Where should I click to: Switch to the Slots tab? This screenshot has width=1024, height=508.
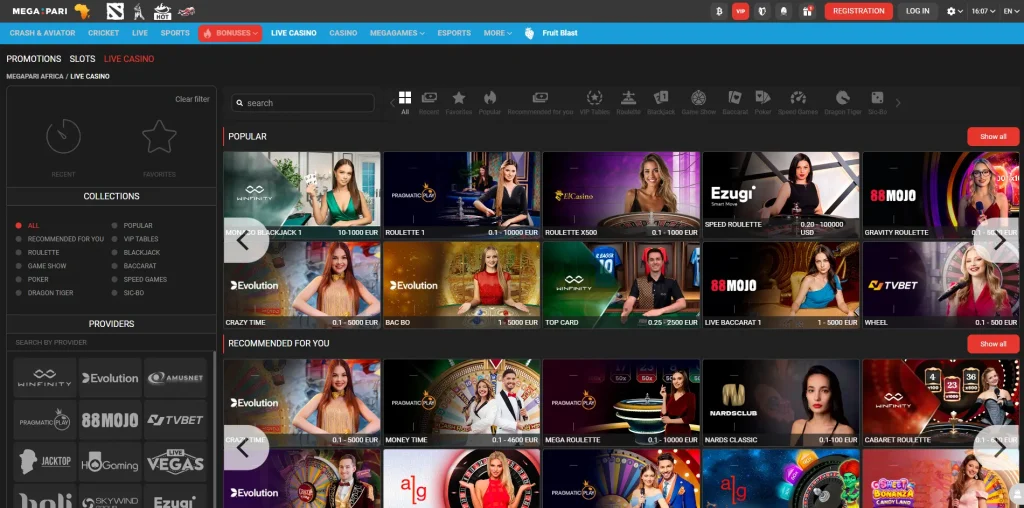[82, 59]
